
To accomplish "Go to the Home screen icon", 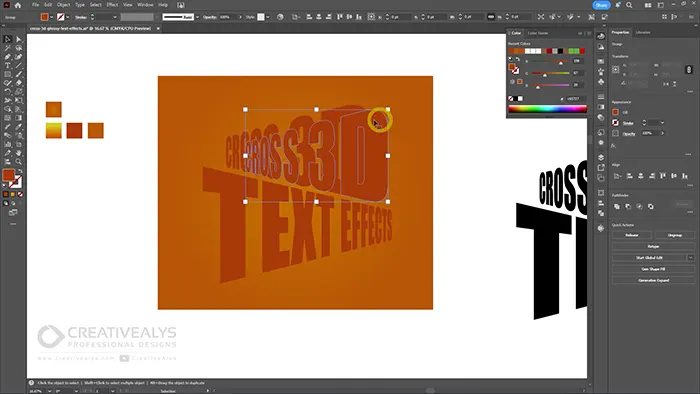I will click(x=18, y=5).
